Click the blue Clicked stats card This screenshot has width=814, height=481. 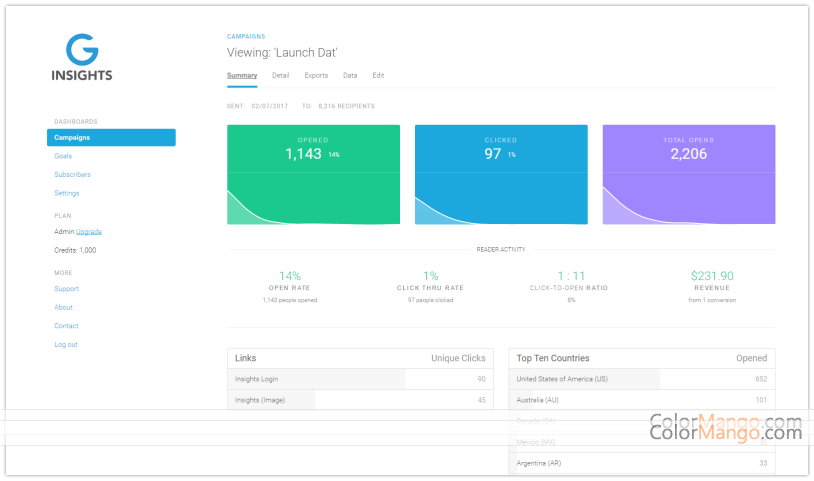(x=501, y=175)
